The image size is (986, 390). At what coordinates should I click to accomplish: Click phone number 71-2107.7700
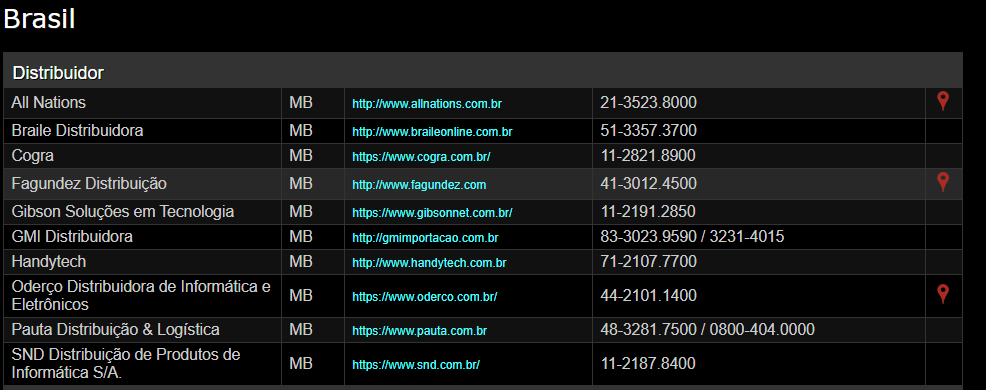(648, 262)
